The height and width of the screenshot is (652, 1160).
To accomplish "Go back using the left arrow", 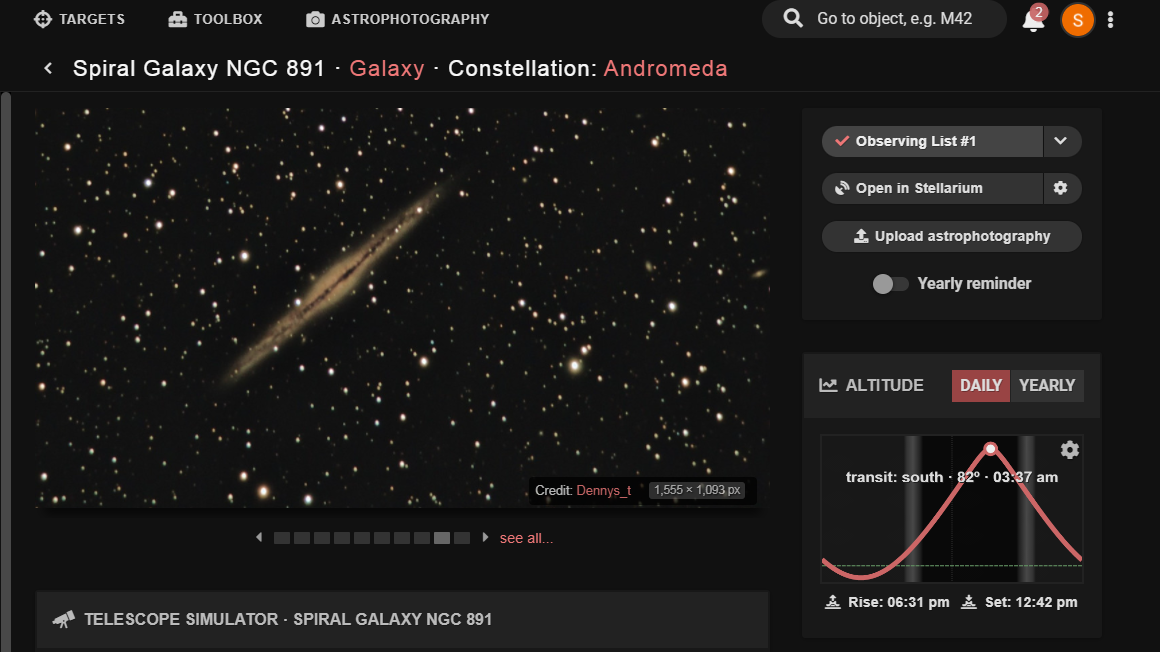I will [47, 68].
